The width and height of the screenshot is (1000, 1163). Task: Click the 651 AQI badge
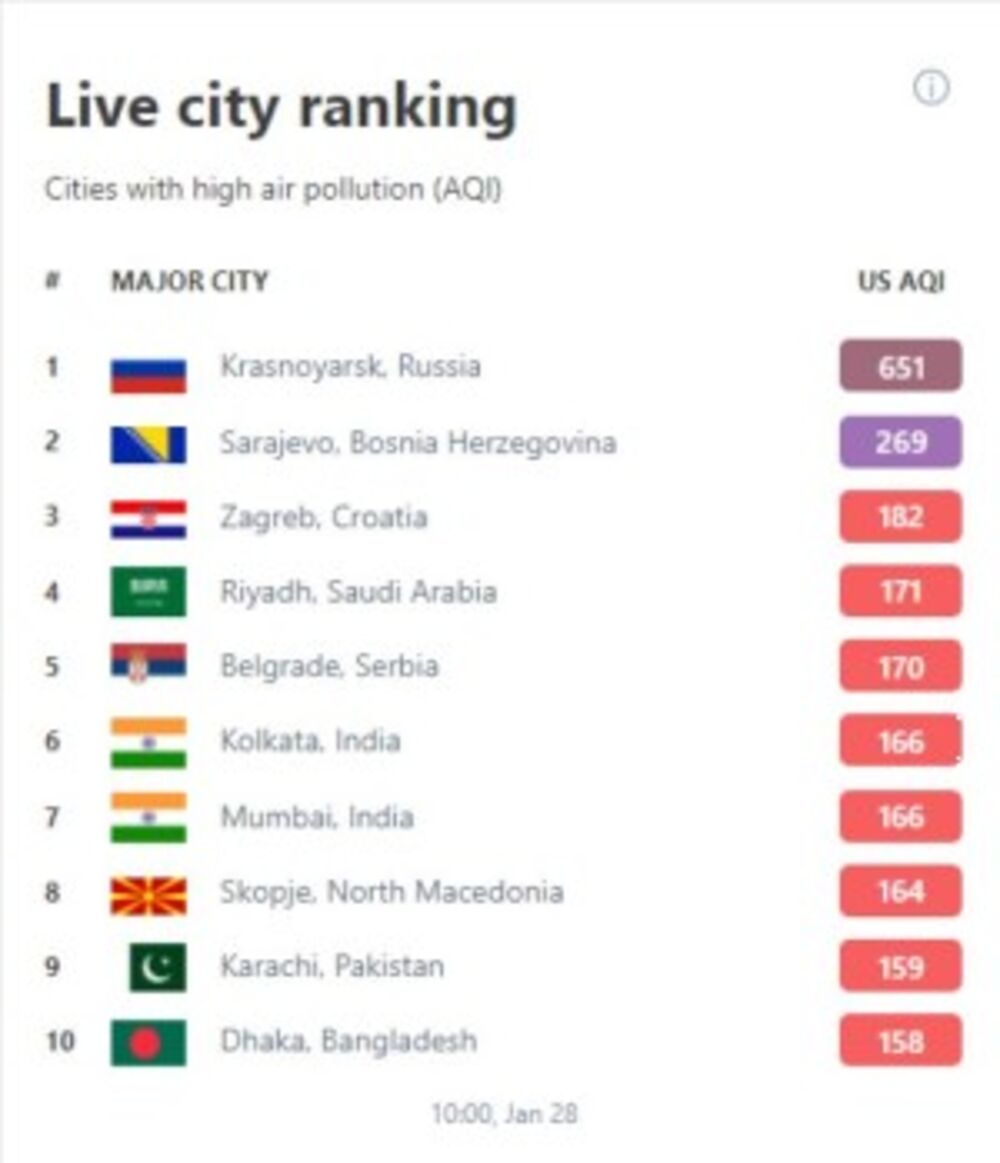pos(900,367)
